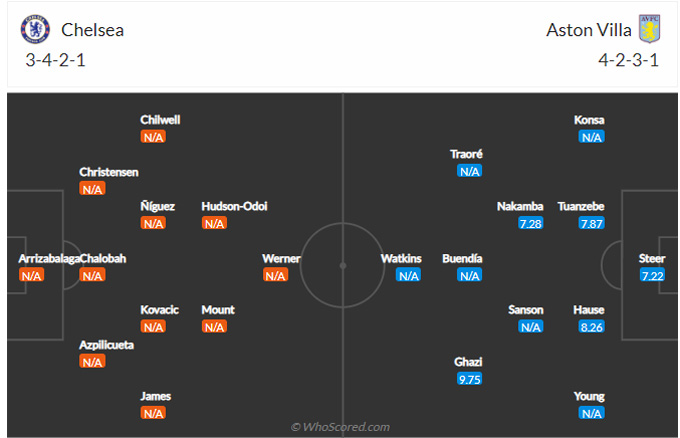Open Steer's 7.22 rating badge
The width and height of the screenshot is (680, 438).
[x=653, y=275]
